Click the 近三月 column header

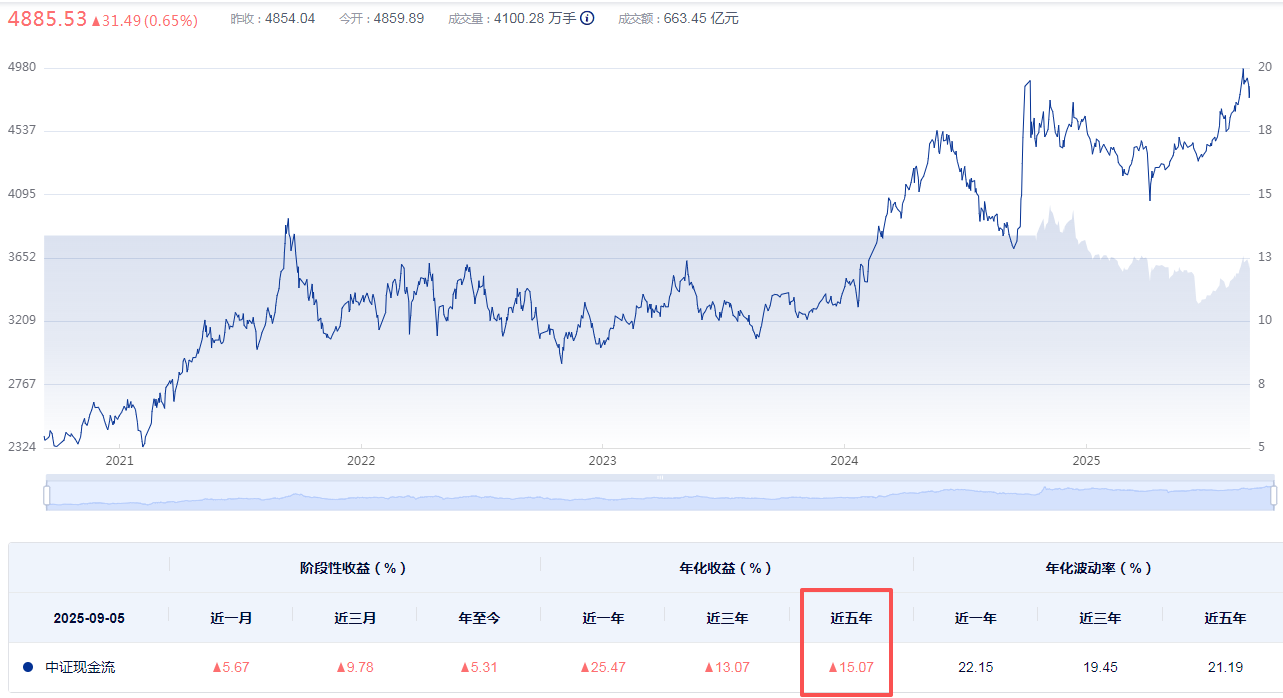pyautogui.click(x=355, y=618)
